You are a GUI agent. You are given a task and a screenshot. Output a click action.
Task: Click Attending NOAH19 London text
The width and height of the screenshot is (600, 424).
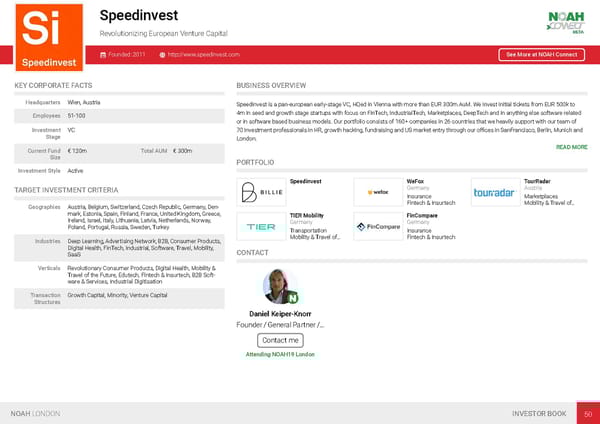(280, 355)
